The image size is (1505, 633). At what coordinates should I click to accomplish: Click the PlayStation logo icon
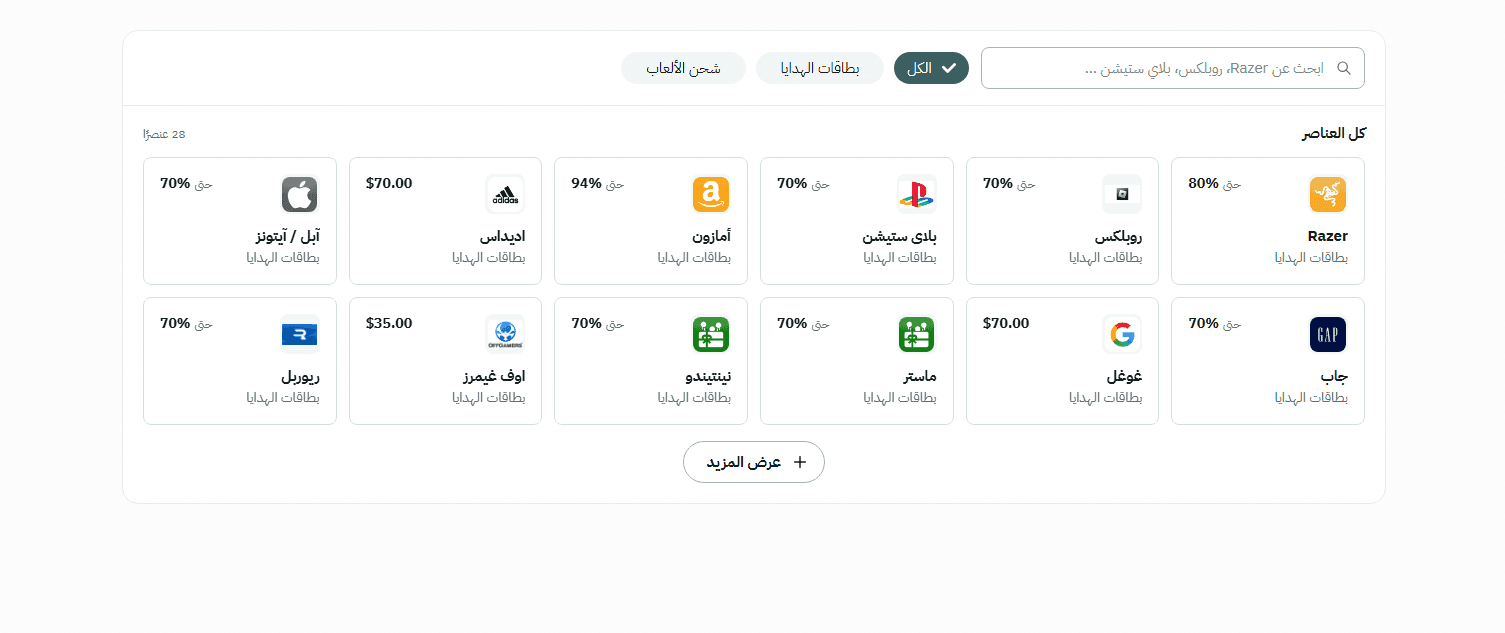pos(916,194)
